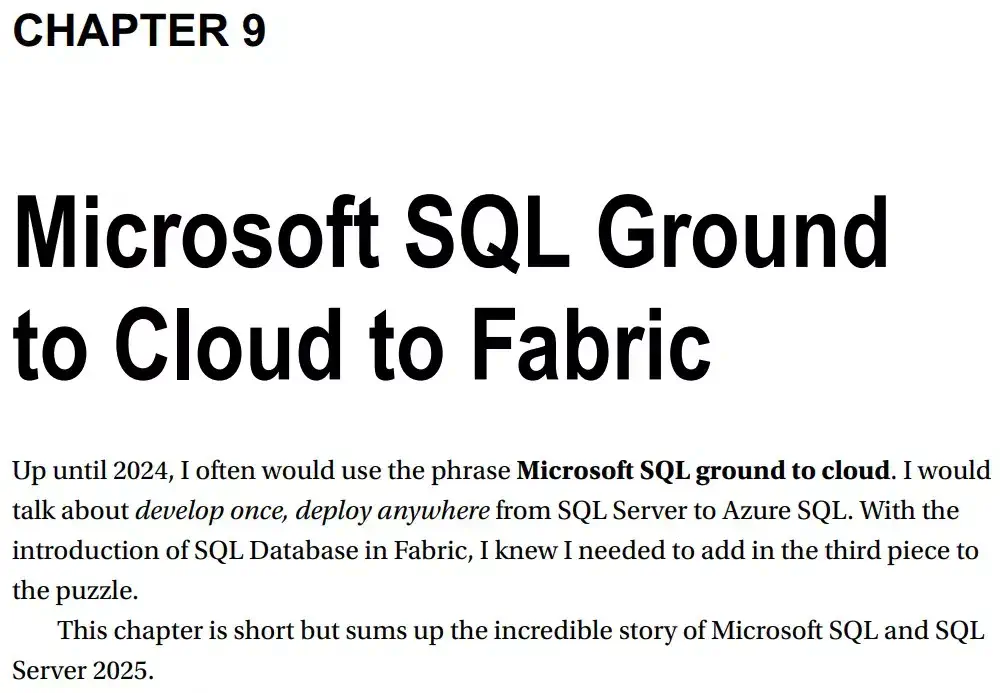Click the italic phrase develop once, deploy anywhere
The width and height of the screenshot is (1000, 693).
click(312, 510)
